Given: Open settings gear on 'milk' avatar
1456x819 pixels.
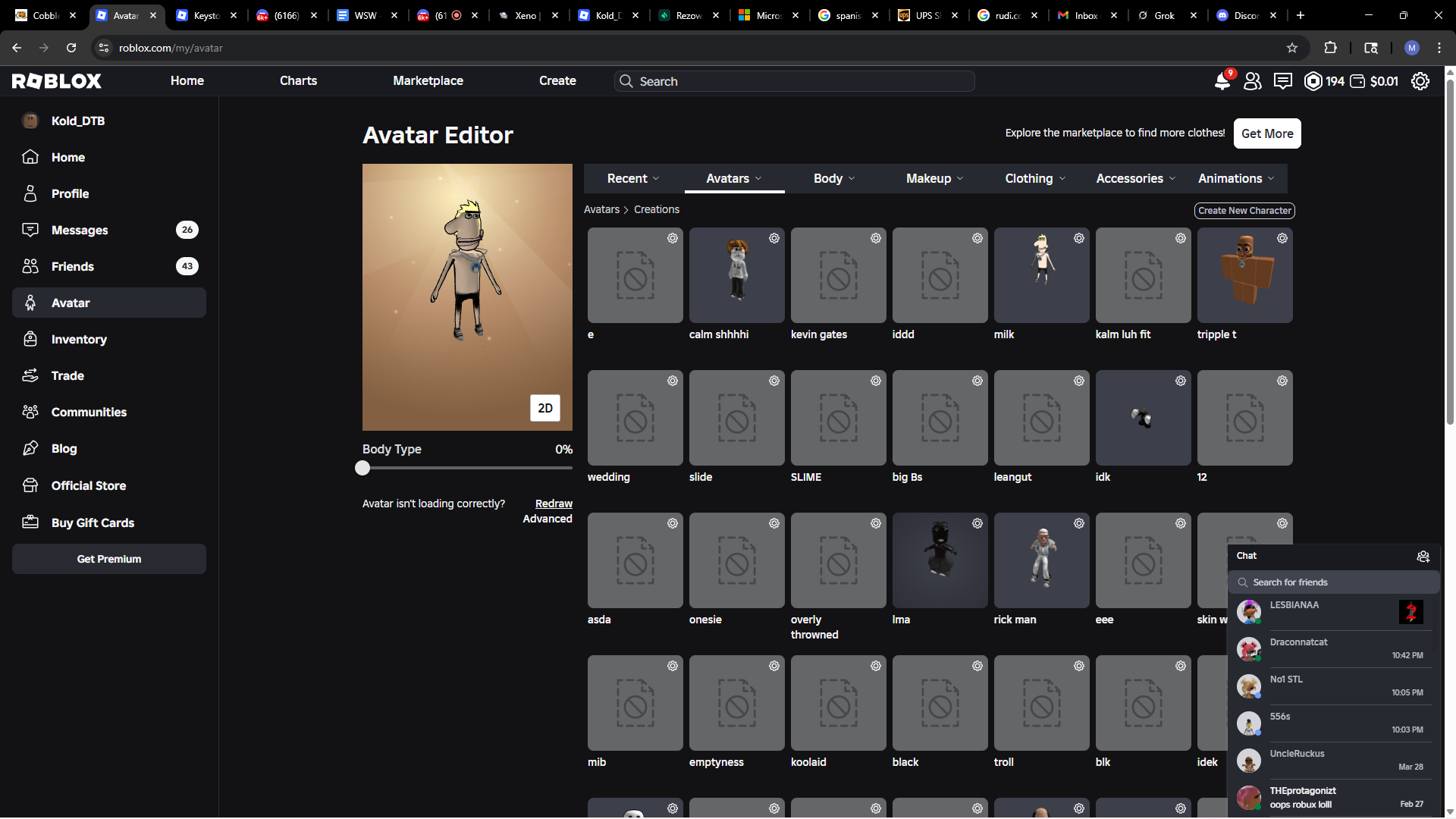Looking at the screenshot, I should click(1079, 238).
